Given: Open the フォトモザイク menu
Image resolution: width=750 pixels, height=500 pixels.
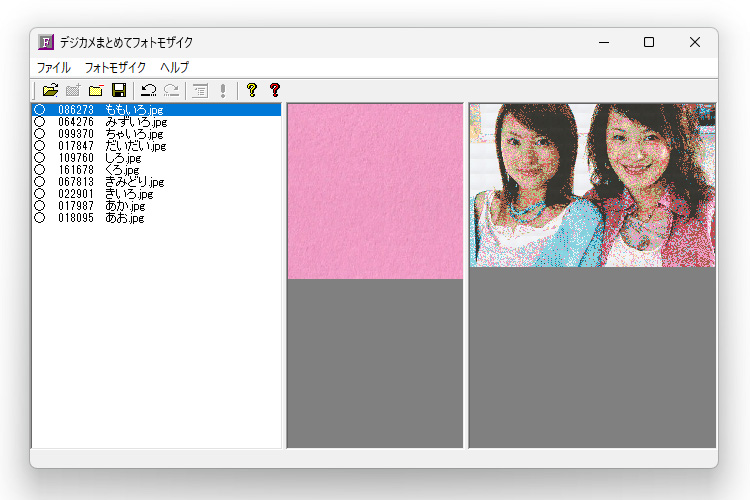Looking at the screenshot, I should coord(115,68).
